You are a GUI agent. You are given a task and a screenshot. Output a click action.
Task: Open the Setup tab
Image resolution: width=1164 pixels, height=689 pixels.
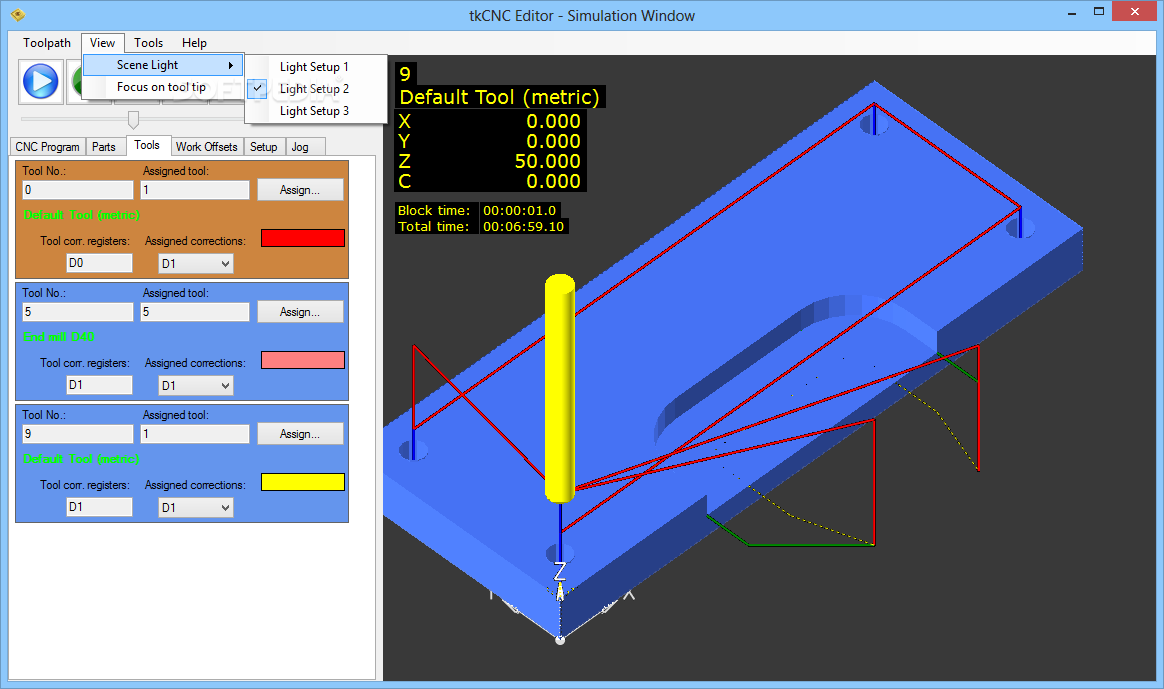coord(264,147)
